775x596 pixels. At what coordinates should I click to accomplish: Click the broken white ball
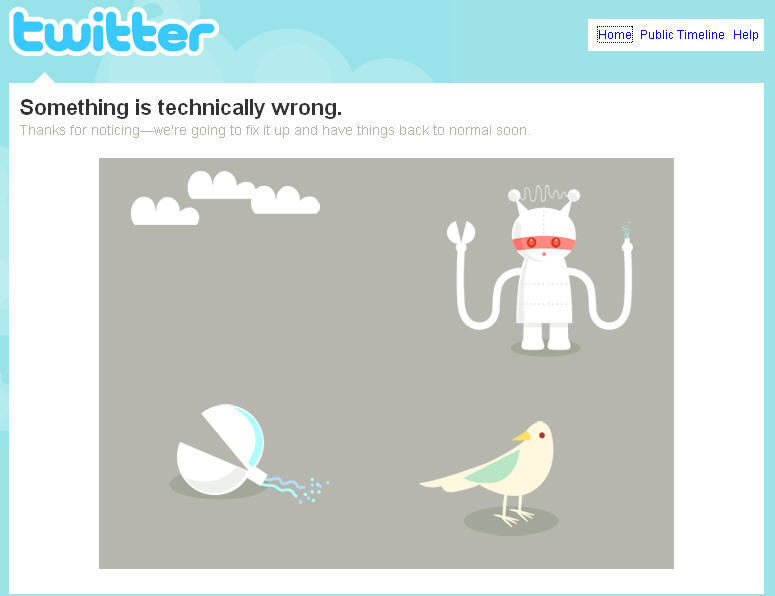pyautogui.click(x=221, y=450)
